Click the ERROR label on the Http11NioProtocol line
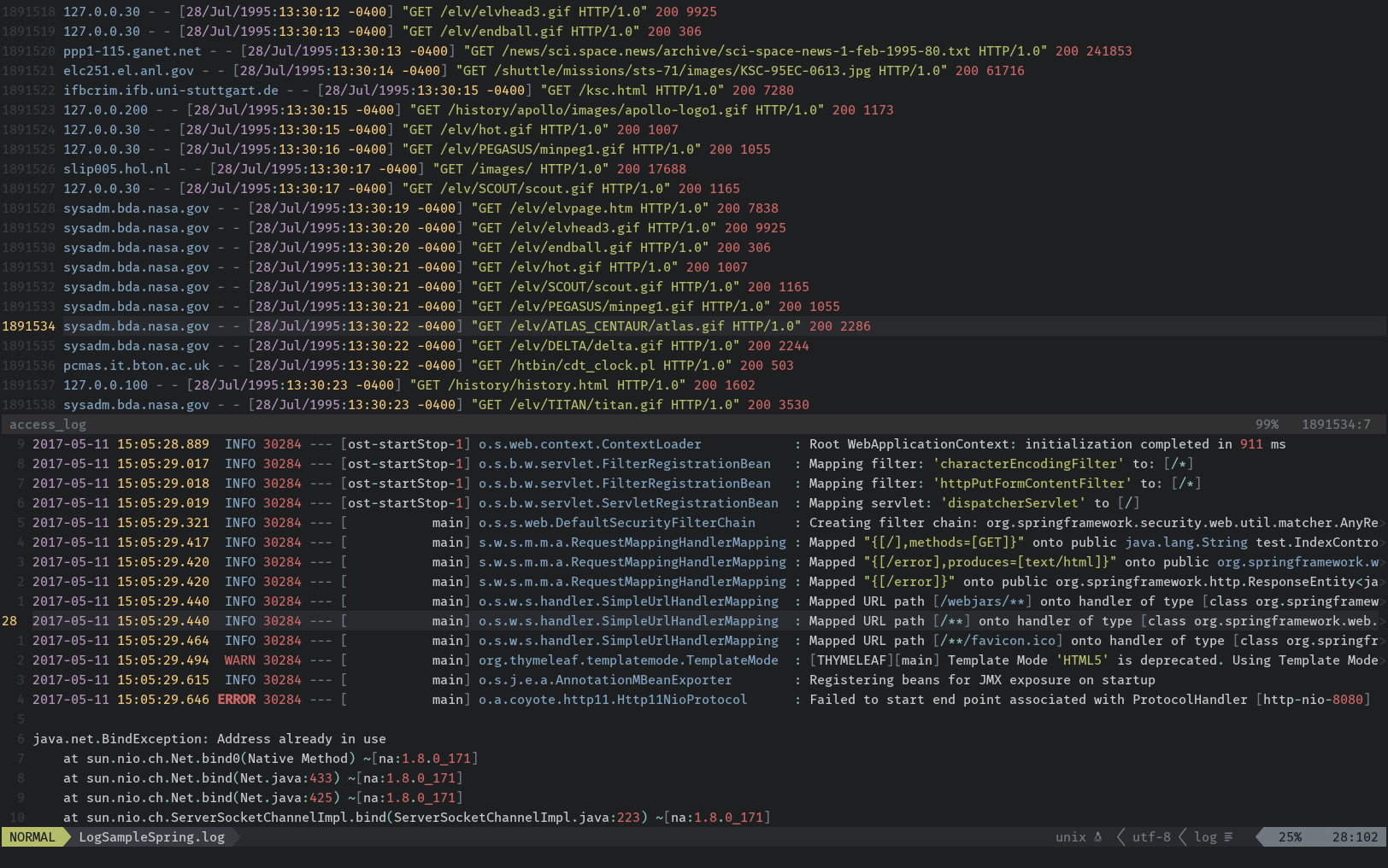Image resolution: width=1388 pixels, height=868 pixels. tap(237, 699)
